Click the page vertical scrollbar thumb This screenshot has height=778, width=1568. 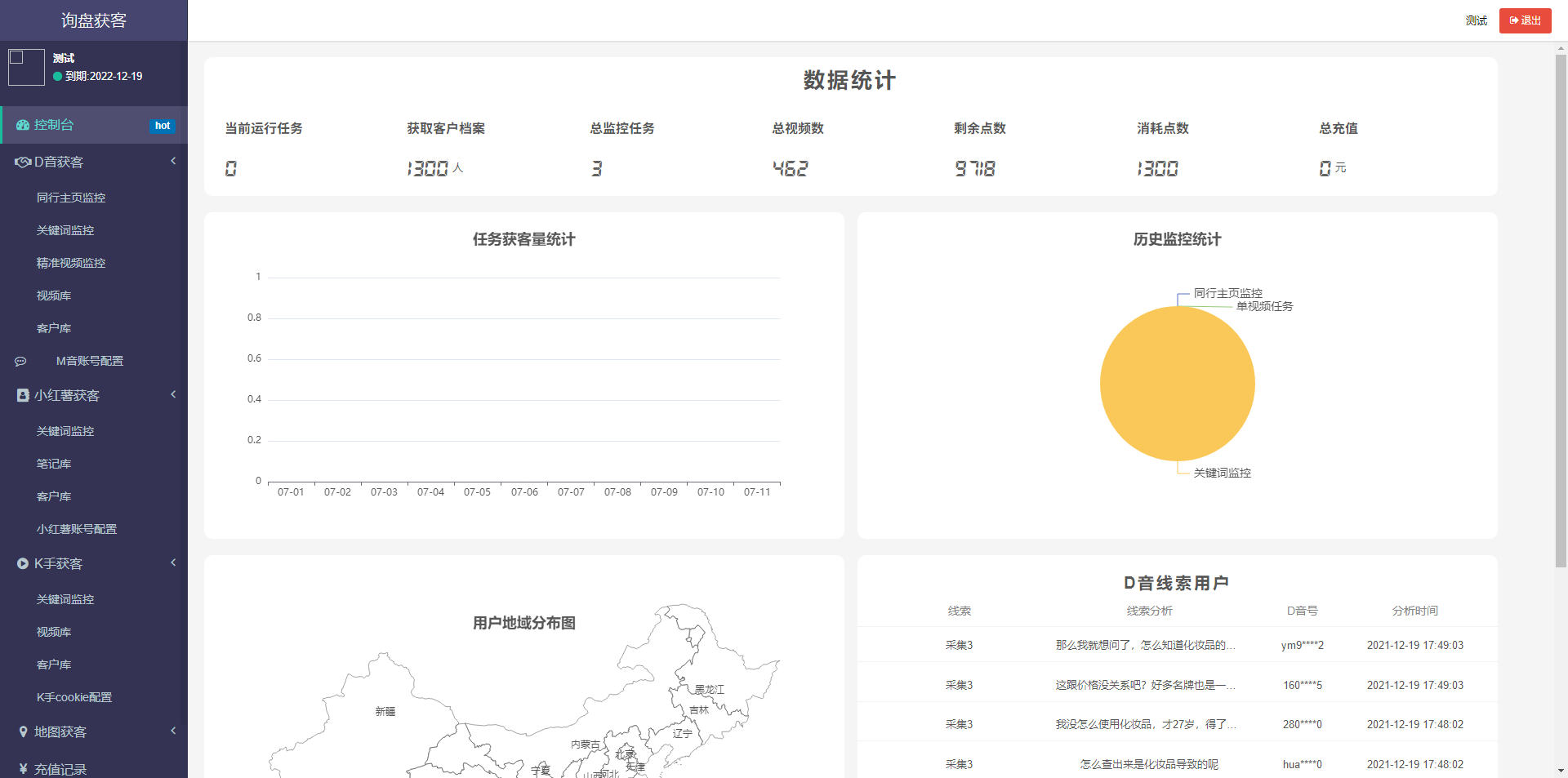tap(1561, 310)
